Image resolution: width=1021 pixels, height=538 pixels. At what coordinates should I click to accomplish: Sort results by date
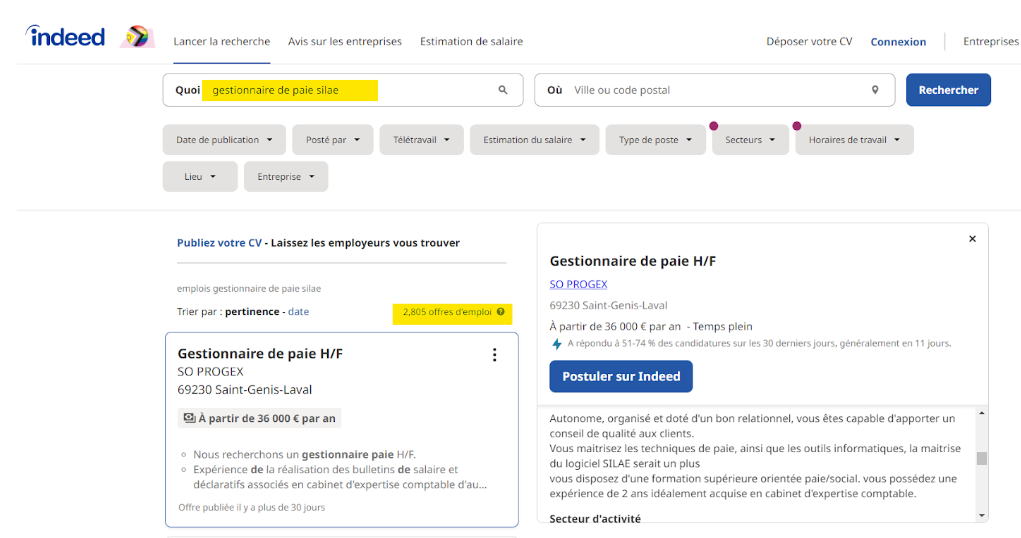[298, 311]
